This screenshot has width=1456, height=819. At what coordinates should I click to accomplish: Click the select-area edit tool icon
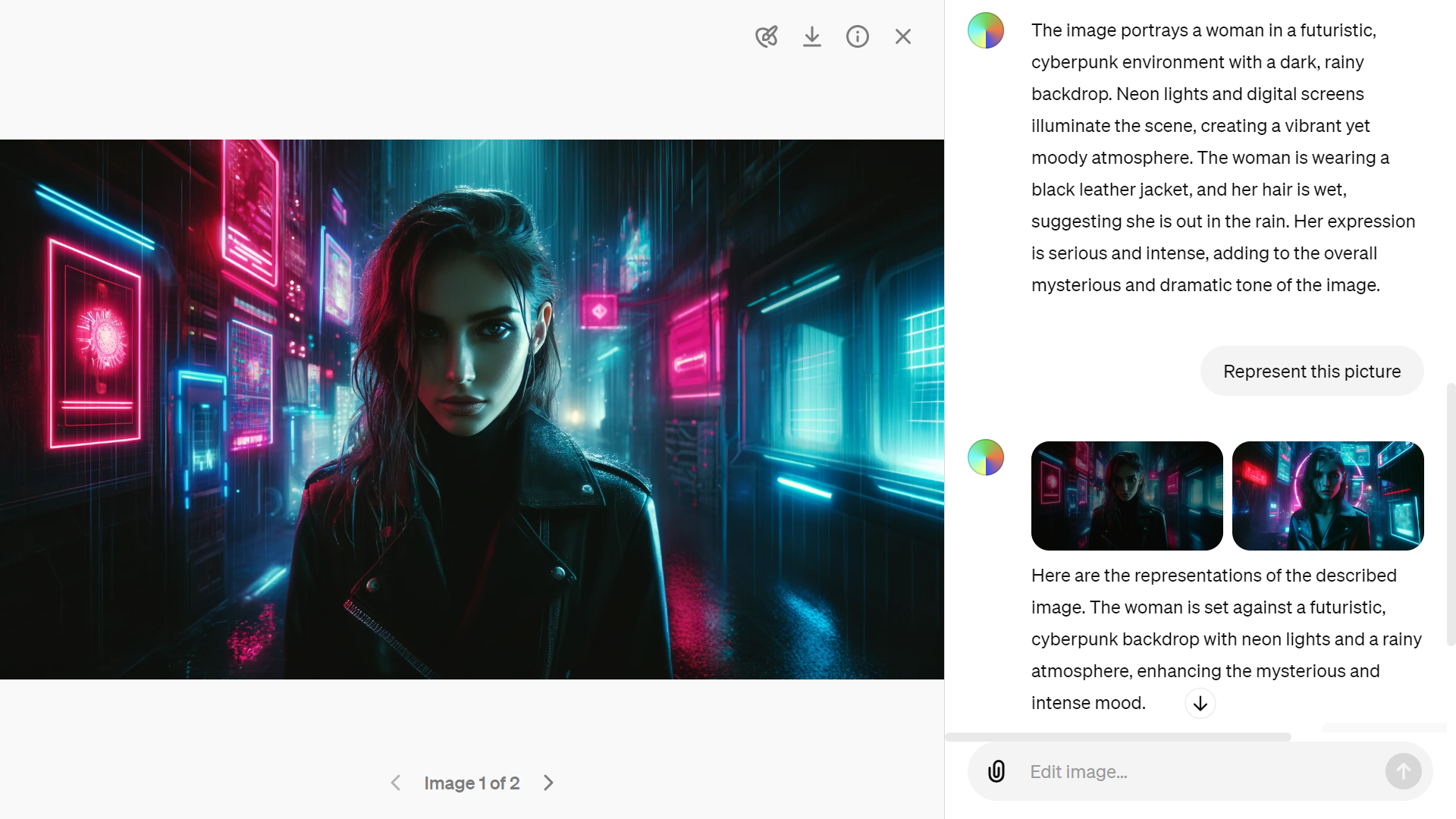click(x=767, y=36)
